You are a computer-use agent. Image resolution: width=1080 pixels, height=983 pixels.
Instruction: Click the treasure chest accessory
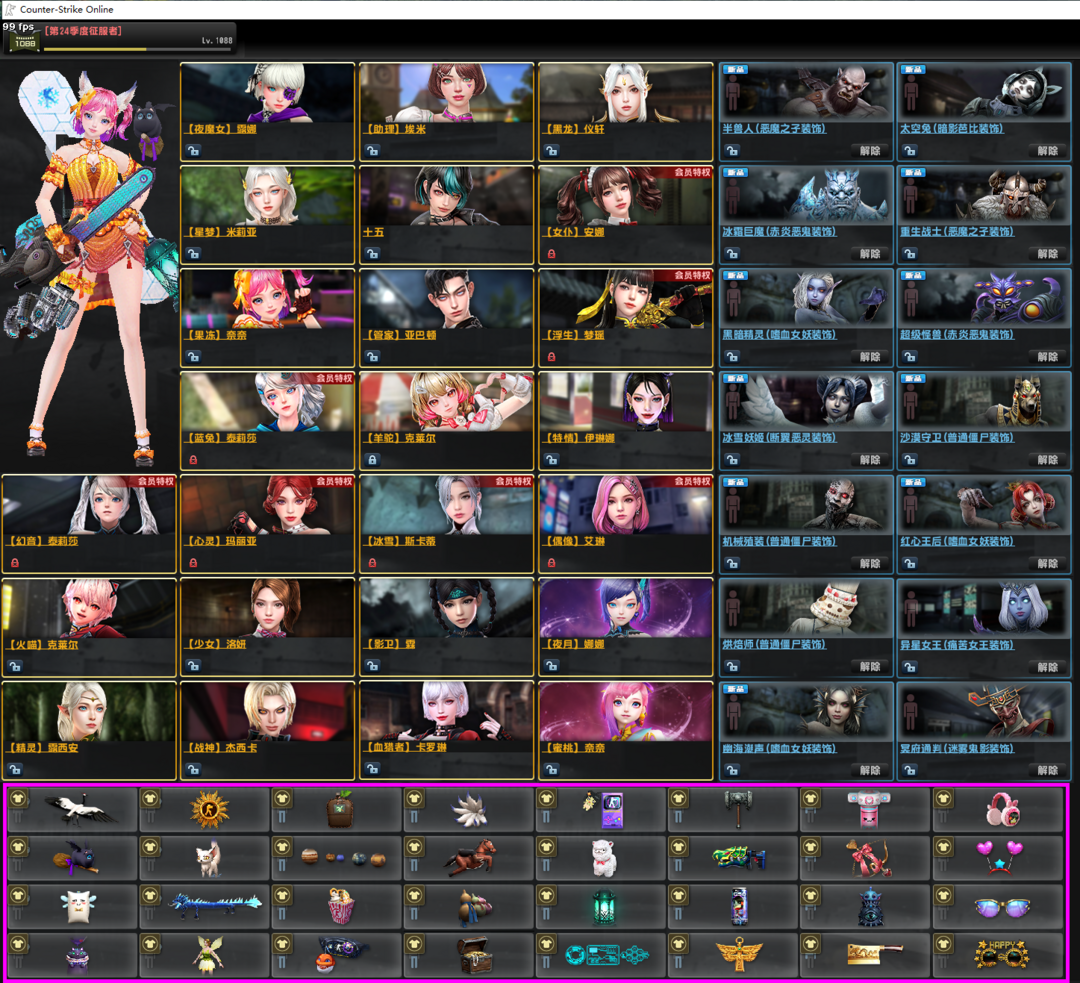474,957
